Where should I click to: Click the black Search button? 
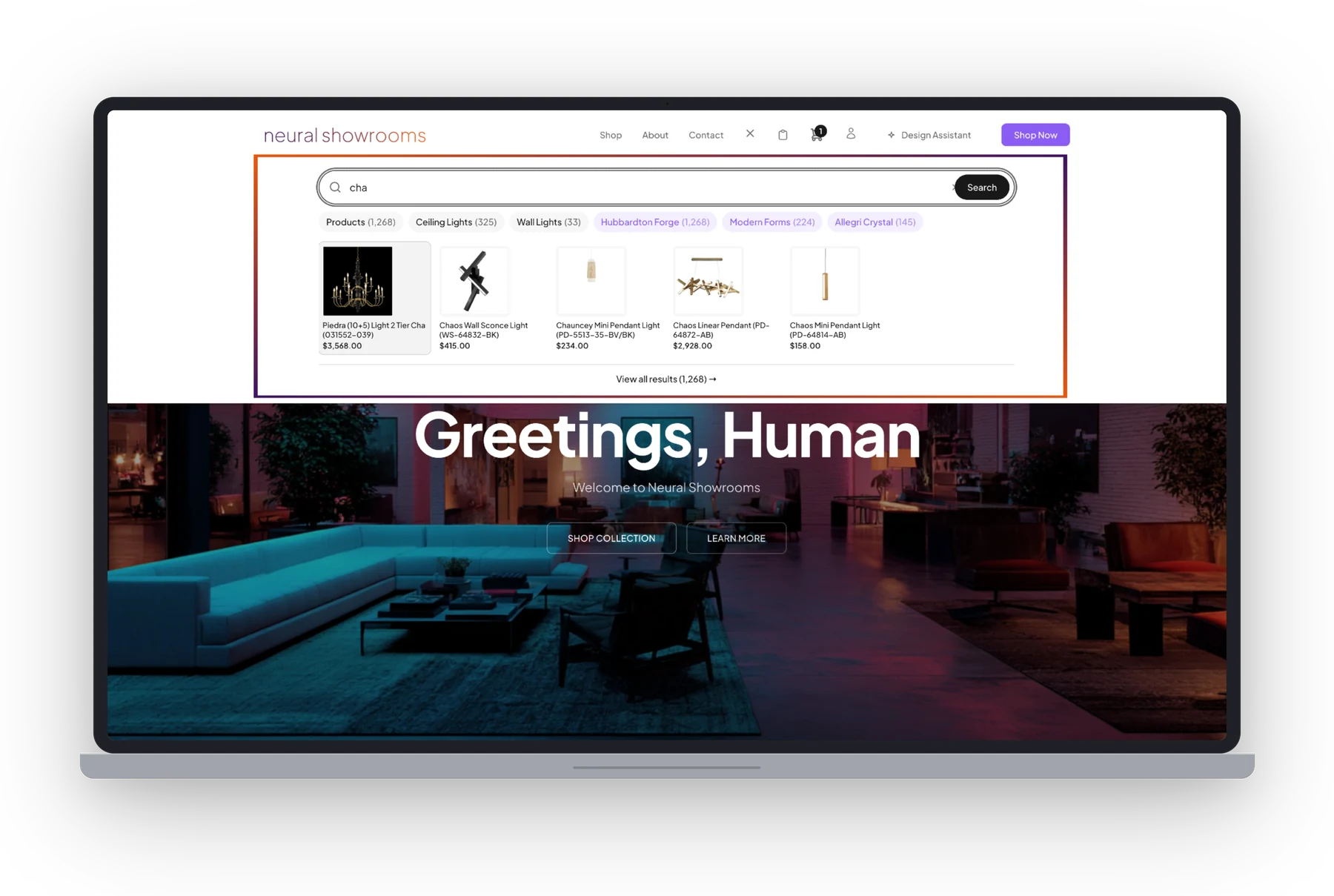981,188
